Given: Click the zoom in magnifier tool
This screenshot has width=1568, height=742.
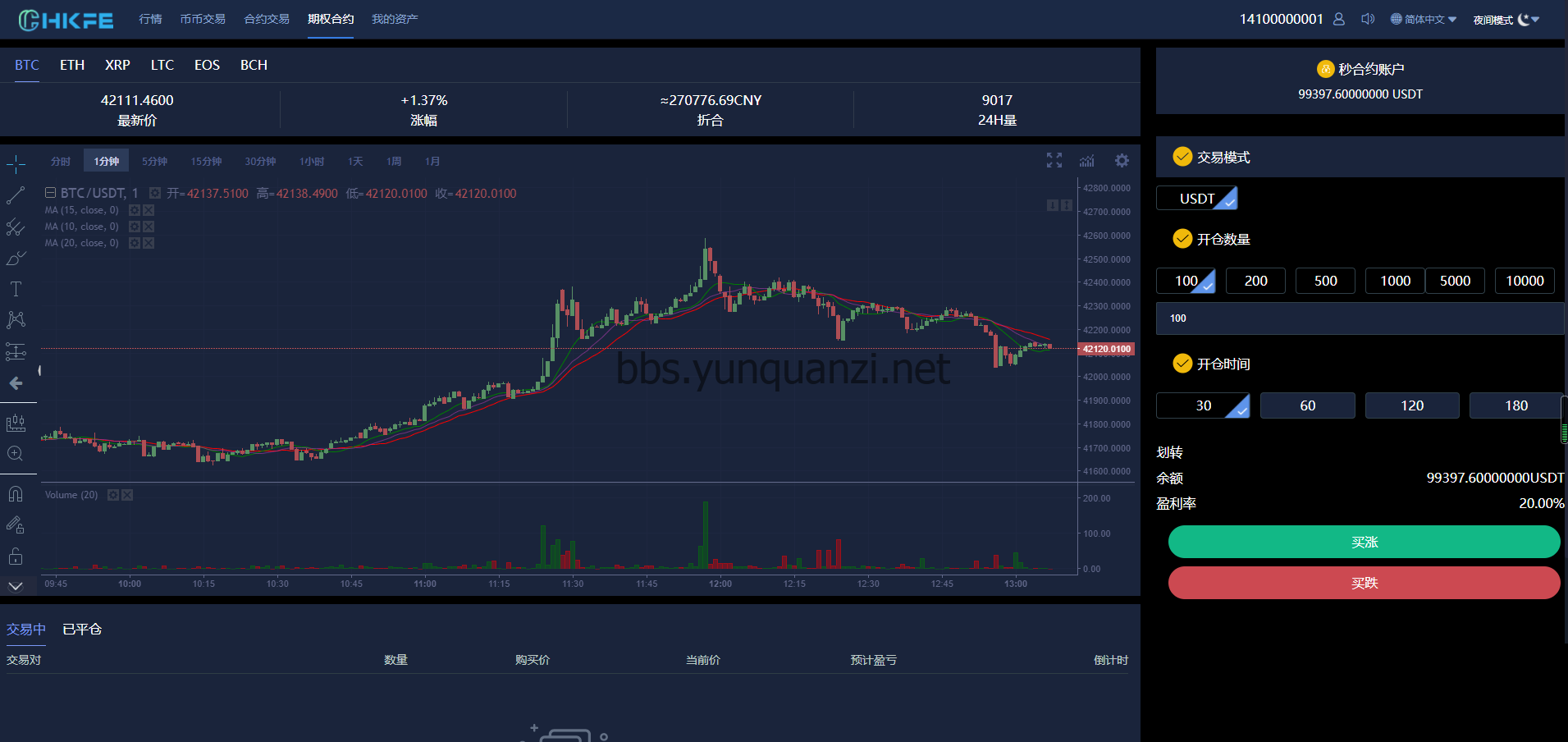Looking at the screenshot, I should click(16, 454).
